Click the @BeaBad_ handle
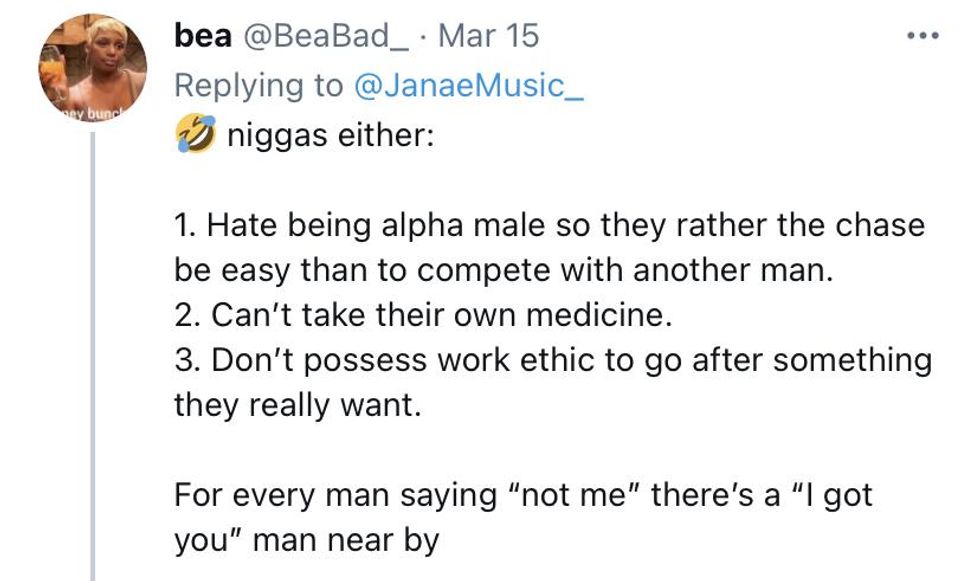Image resolution: width=980 pixels, height=581 pixels. coord(327,36)
